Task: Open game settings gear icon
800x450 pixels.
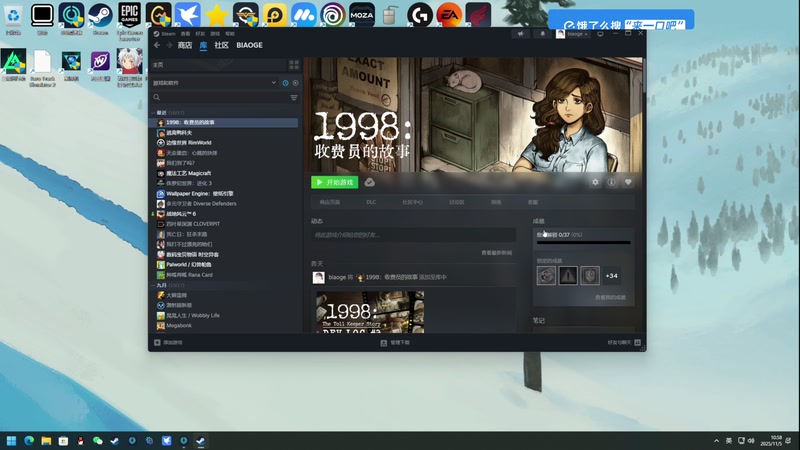Action: 595,182
